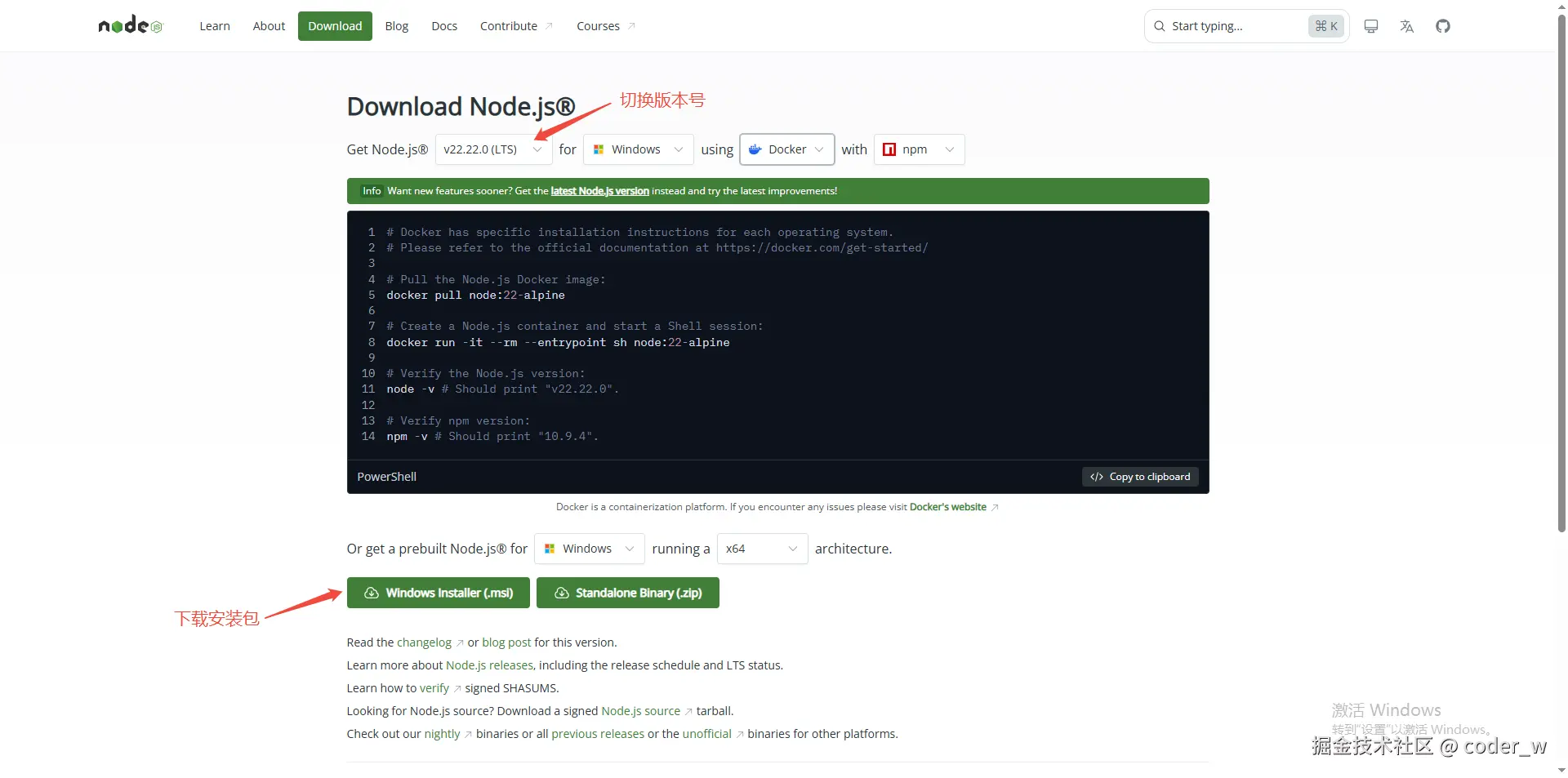Click the external arrow after Docker's website

tap(995, 507)
